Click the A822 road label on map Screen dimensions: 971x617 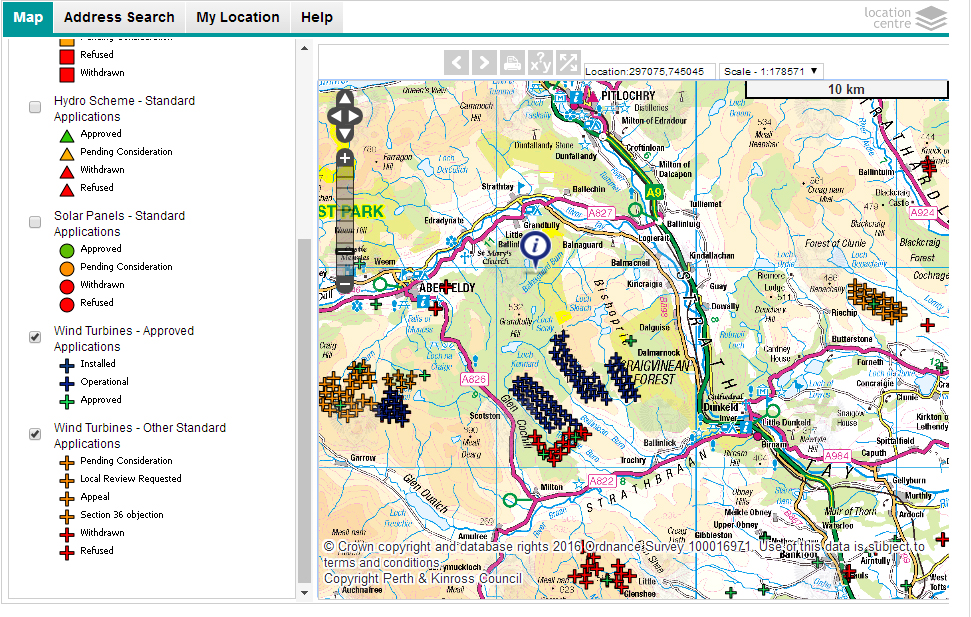601,481
